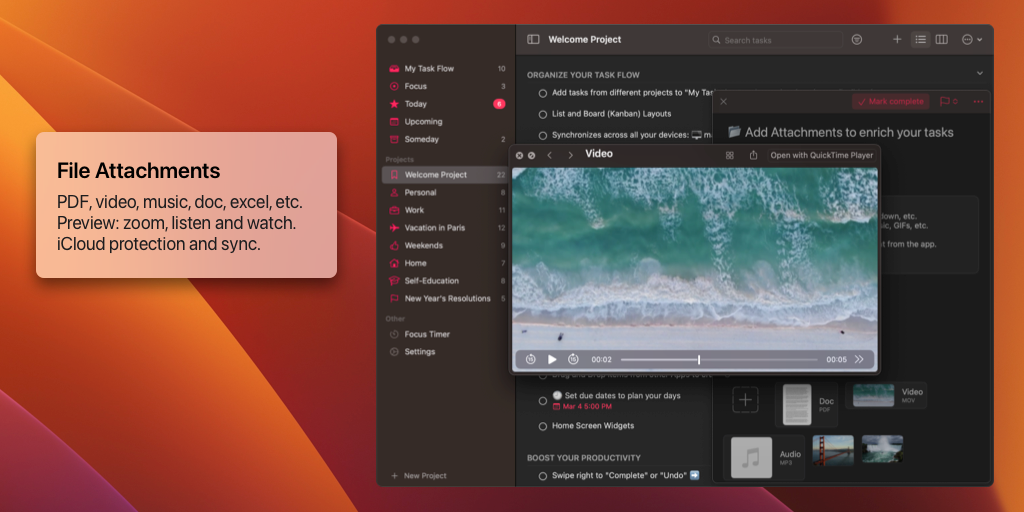Screen dimensions: 1024x512
Task: Open the Upcoming list
Action: 445,121
